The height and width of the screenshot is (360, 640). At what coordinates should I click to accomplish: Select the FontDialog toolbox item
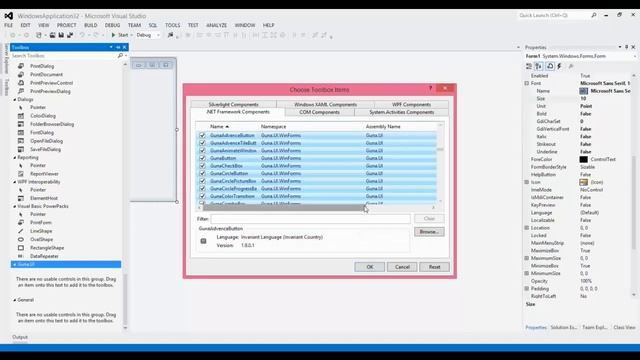pos(42,133)
